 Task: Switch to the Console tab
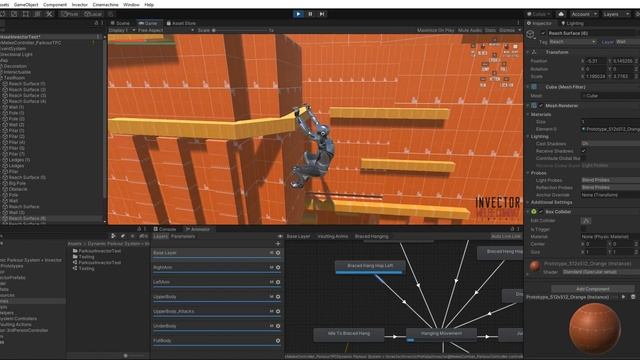pyautogui.click(x=165, y=229)
